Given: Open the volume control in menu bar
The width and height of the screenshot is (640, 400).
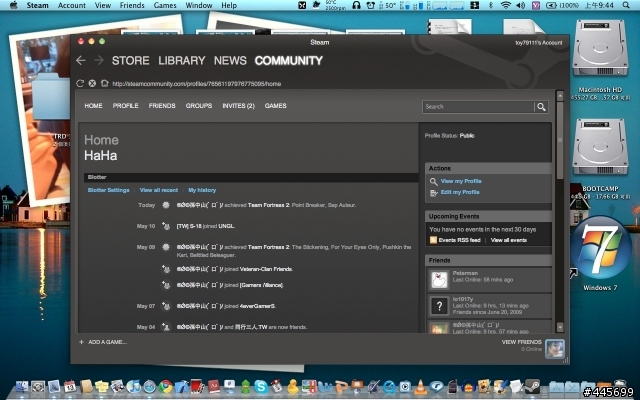Looking at the screenshot, I should pos(520,5).
